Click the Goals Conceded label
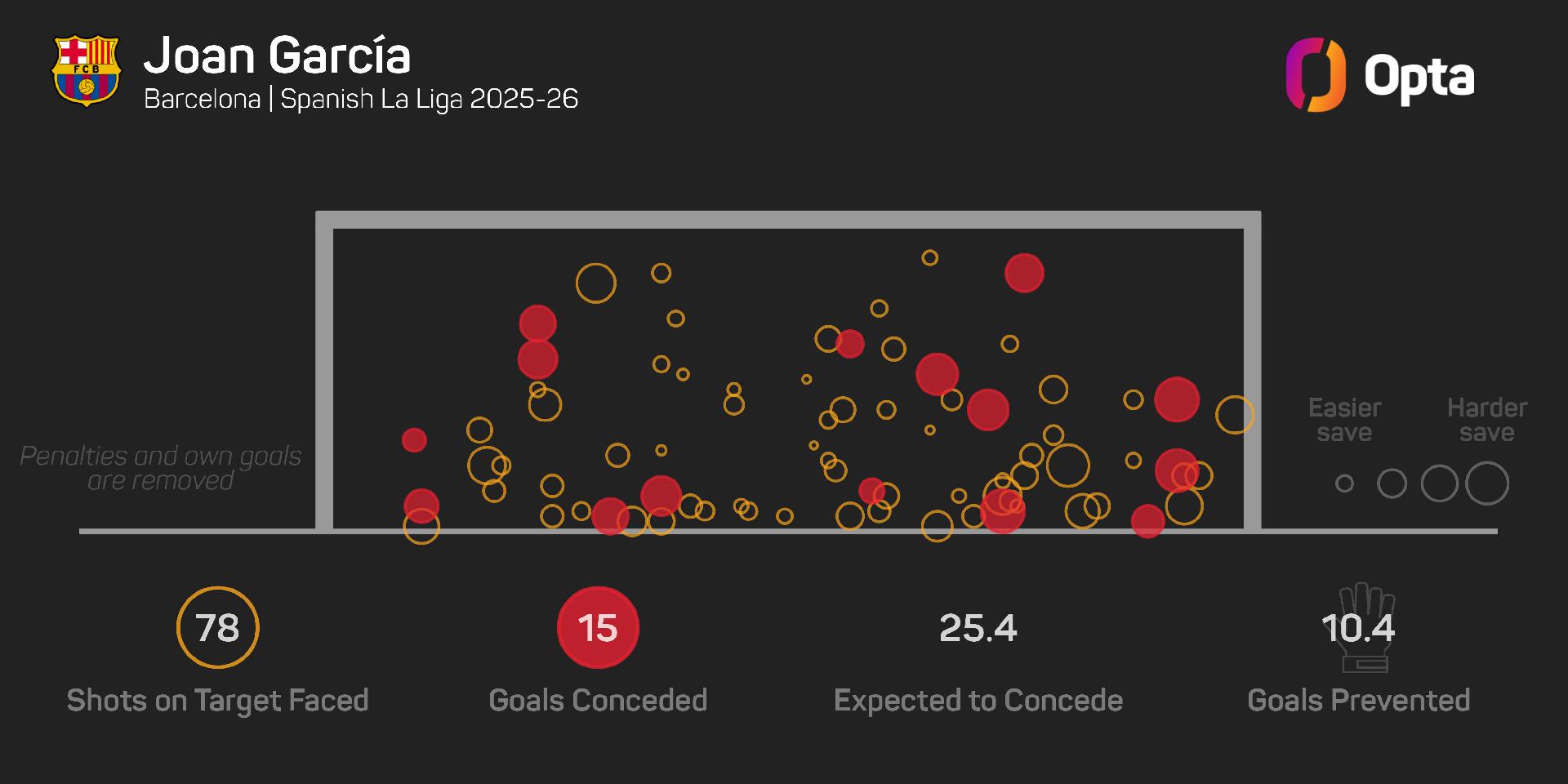This screenshot has width=1568, height=784. (598, 700)
